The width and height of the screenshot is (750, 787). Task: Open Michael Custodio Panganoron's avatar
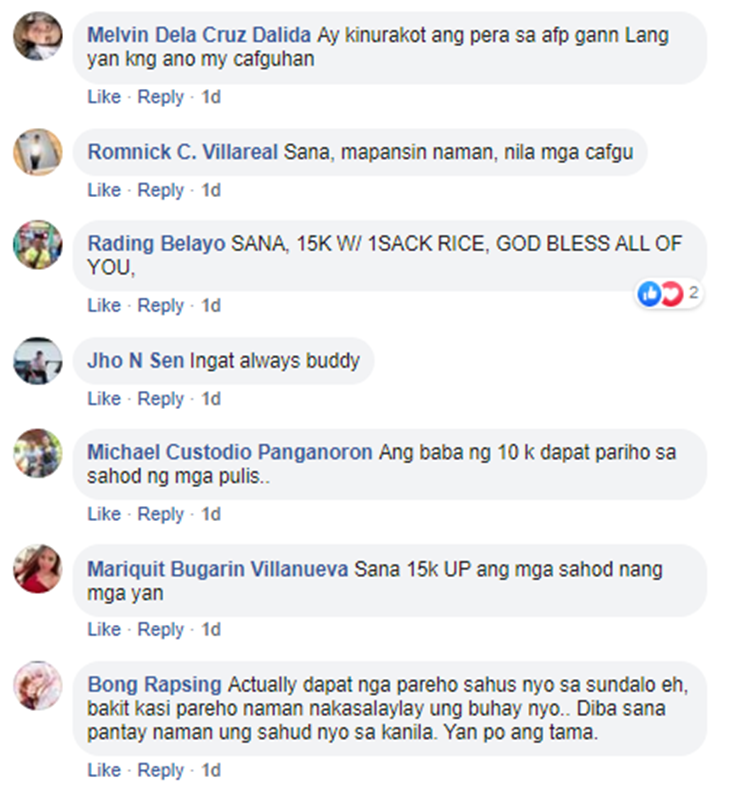tap(38, 453)
